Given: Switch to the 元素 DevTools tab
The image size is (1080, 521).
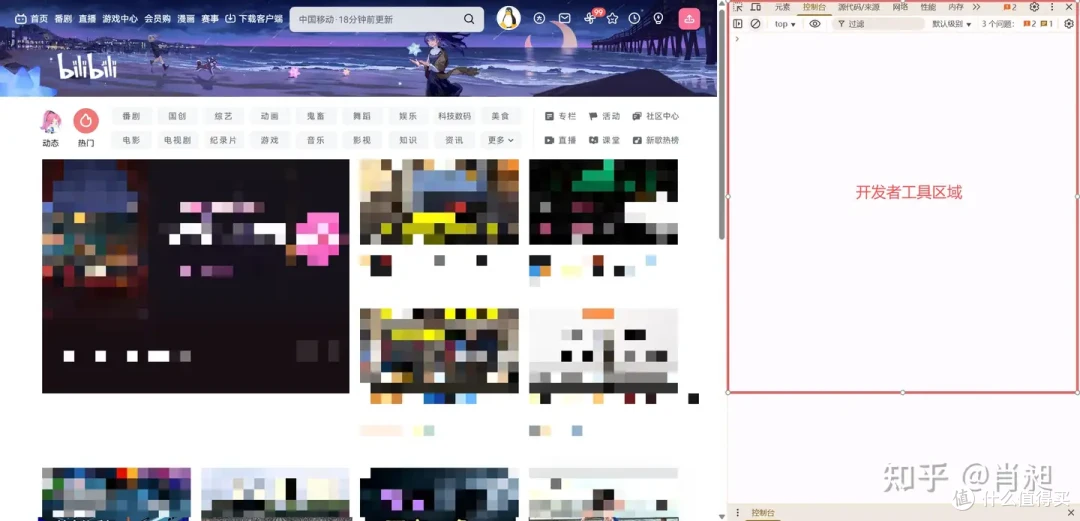Looking at the screenshot, I should click(x=782, y=7).
